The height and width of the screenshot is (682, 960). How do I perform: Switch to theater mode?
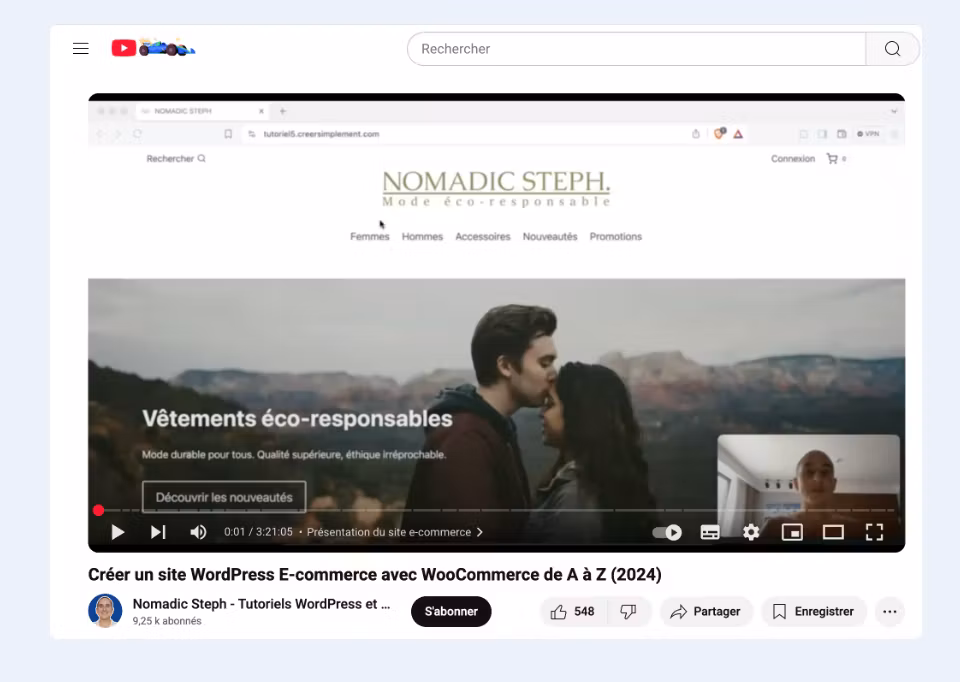[x=833, y=532]
